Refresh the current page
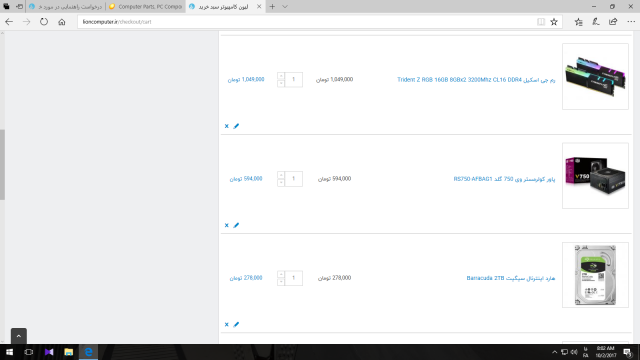Viewport: 640px width, 360px height. 44,22
